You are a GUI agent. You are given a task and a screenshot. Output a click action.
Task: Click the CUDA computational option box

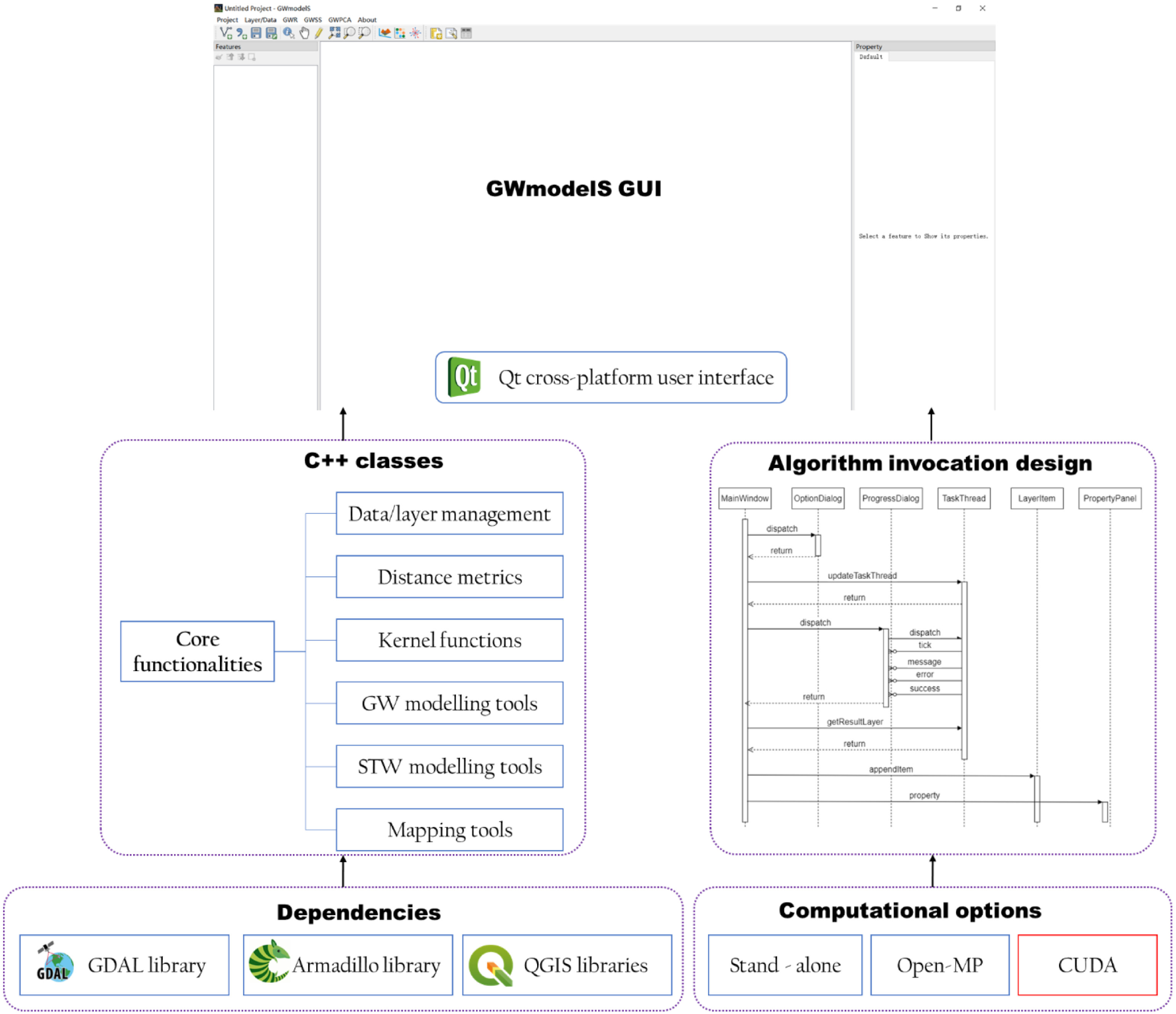click(x=1087, y=965)
